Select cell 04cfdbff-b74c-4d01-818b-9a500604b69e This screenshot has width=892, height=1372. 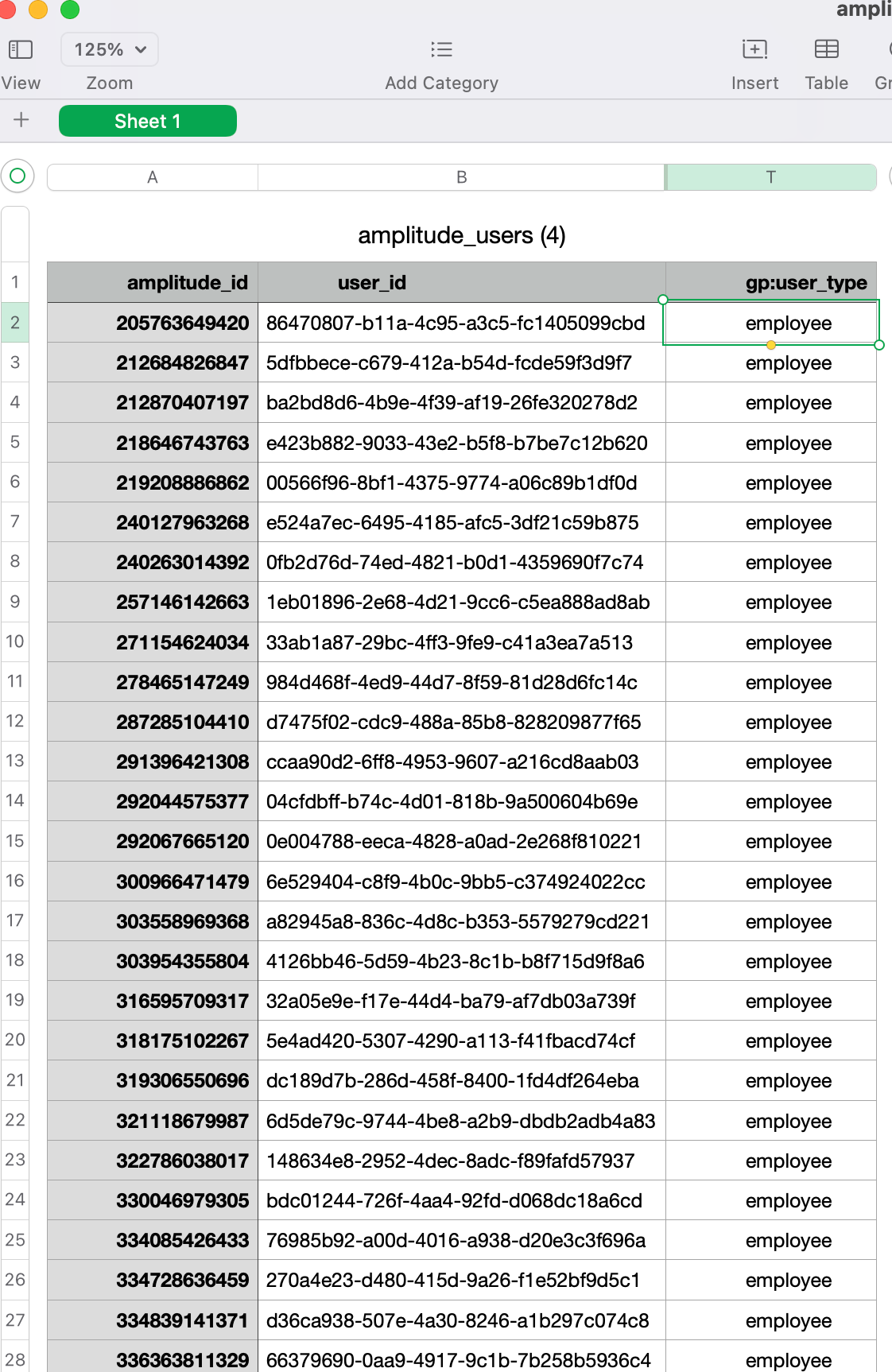click(x=461, y=801)
